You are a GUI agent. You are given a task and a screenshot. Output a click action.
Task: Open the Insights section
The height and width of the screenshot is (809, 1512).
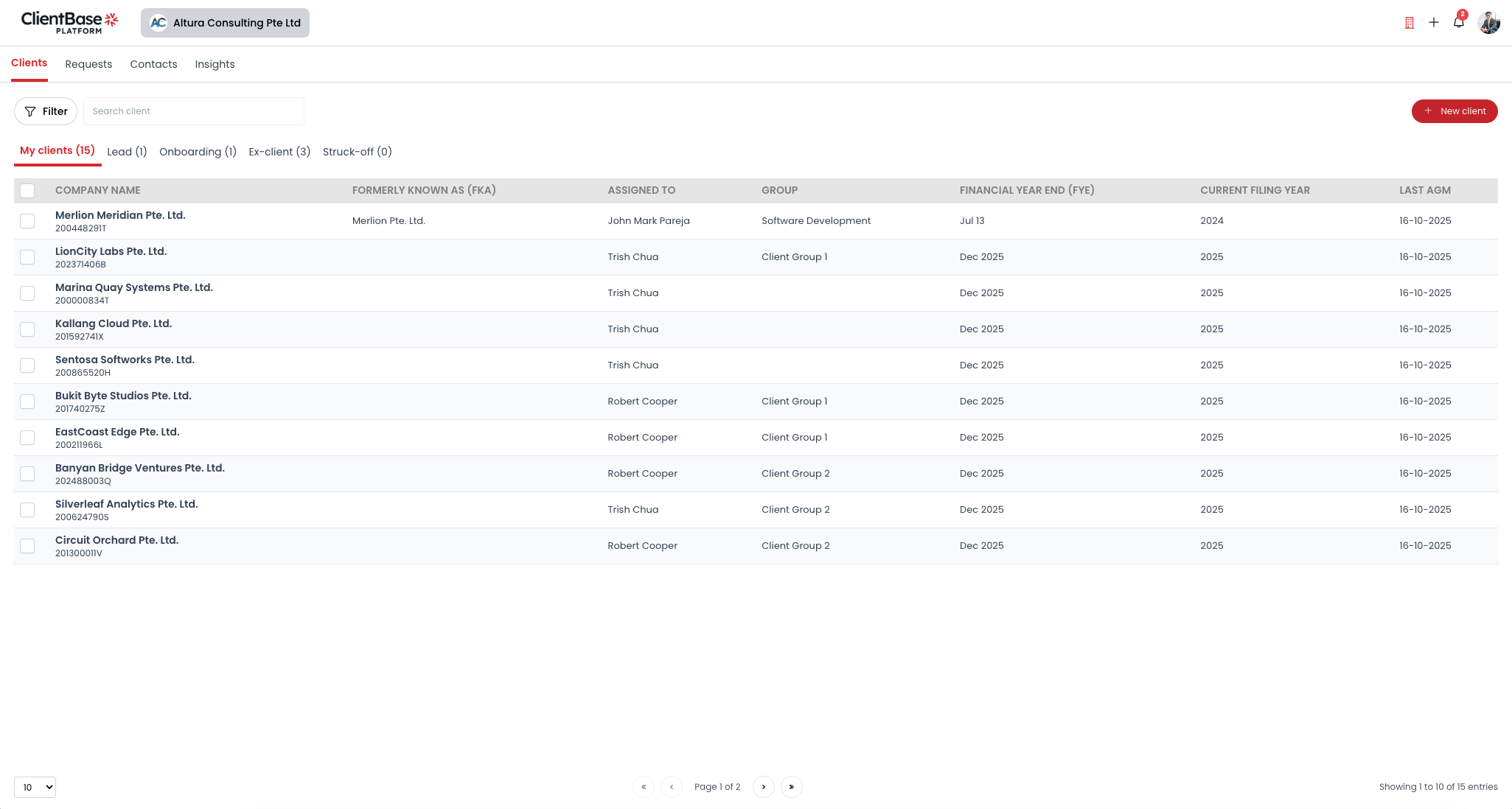pos(215,64)
